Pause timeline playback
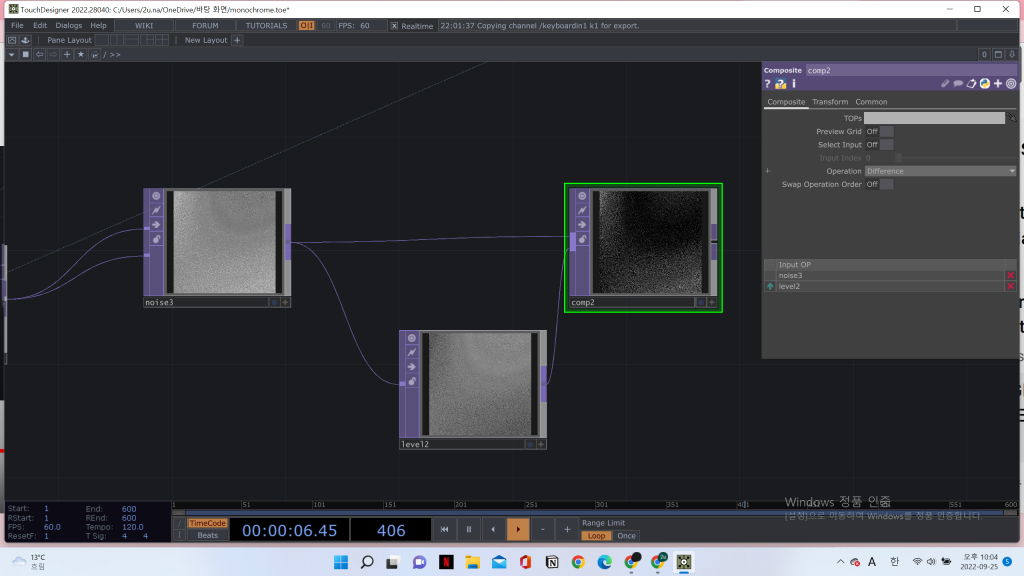Screen dimensions: 1024x576 [468, 530]
